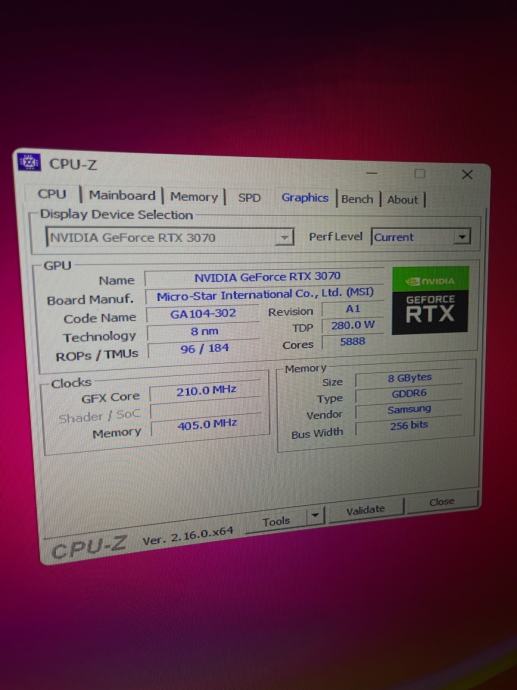The width and height of the screenshot is (517, 690).
Task: Click the GFX Core clock value field
Action: pyautogui.click(x=206, y=391)
